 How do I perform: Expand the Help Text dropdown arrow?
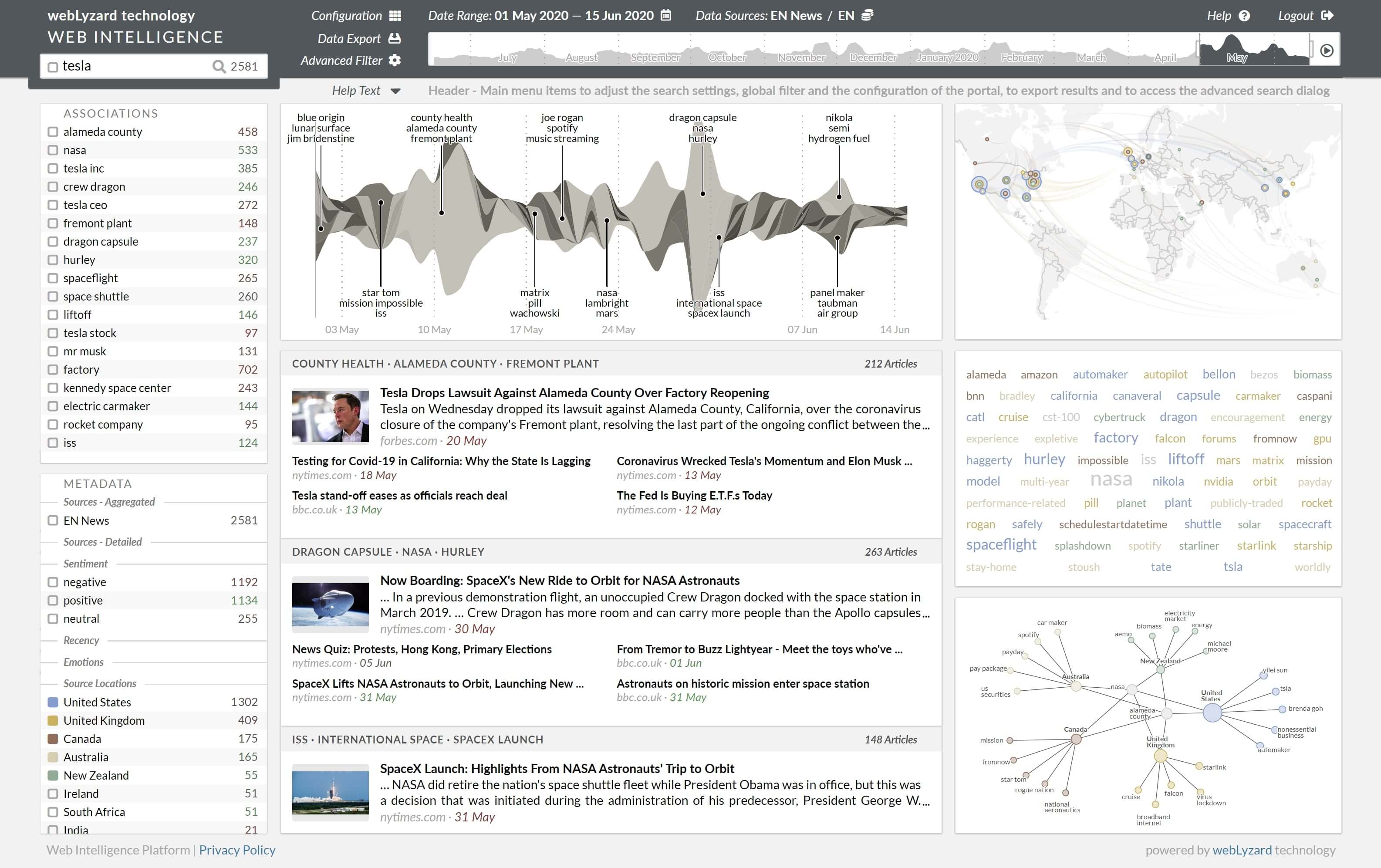pyautogui.click(x=395, y=91)
